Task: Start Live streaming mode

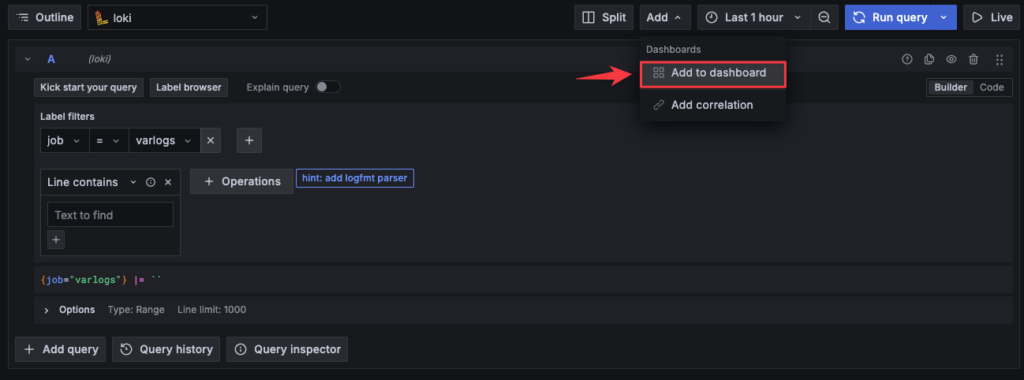Action: tap(992, 18)
